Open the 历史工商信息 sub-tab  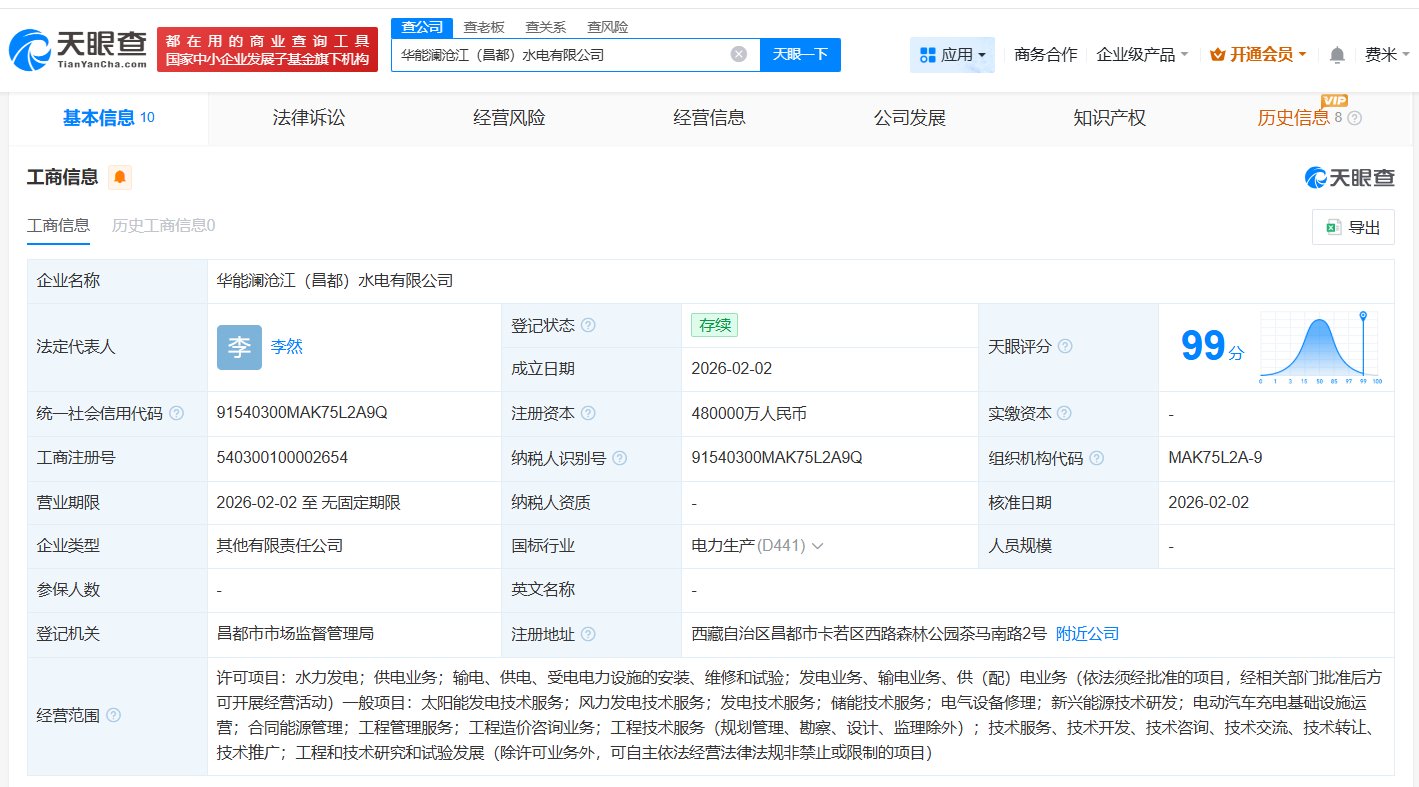tap(163, 226)
